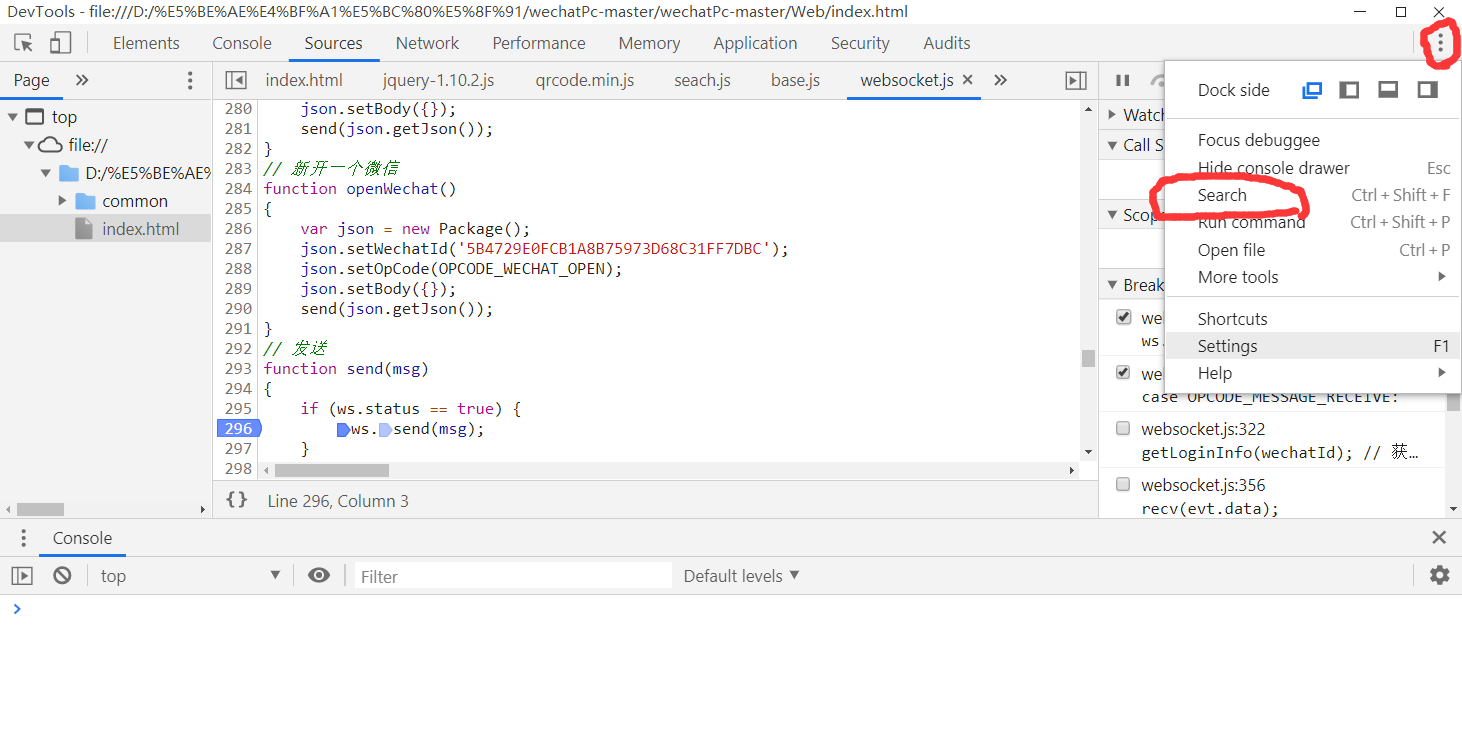Screen dimensions: 1462x730
Task: Close the websocket.js file tab
Action: [968, 80]
